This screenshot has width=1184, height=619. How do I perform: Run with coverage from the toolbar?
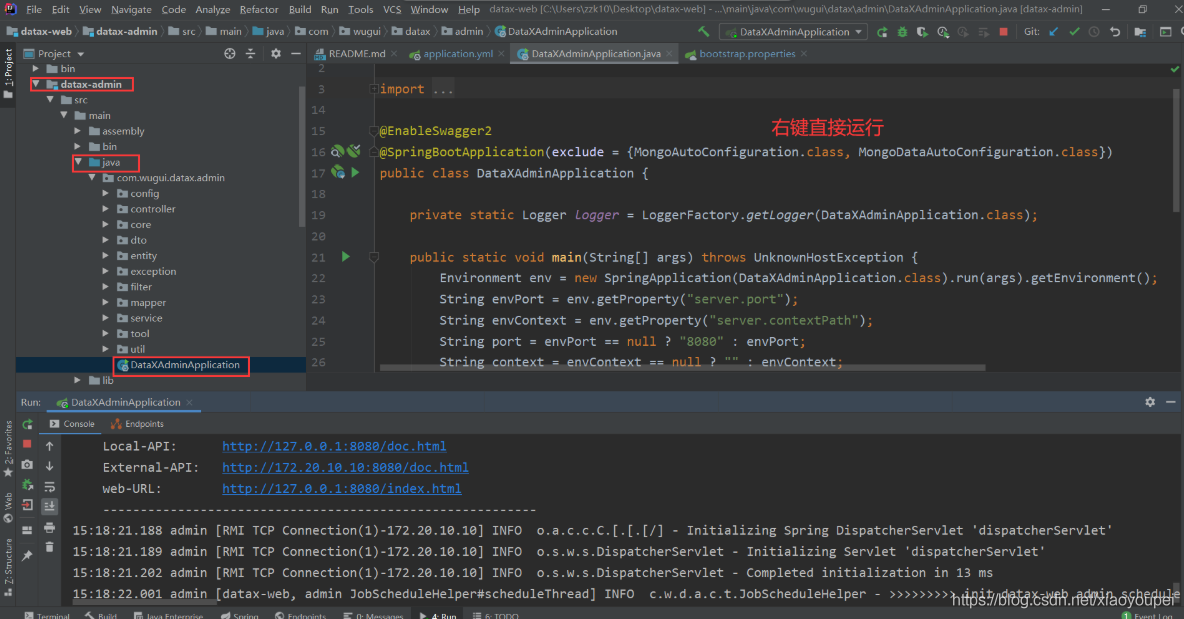[x=922, y=32]
